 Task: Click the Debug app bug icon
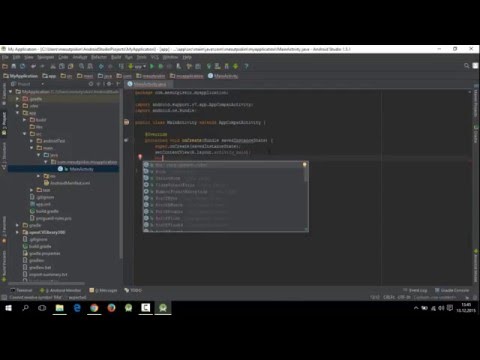coord(161,66)
